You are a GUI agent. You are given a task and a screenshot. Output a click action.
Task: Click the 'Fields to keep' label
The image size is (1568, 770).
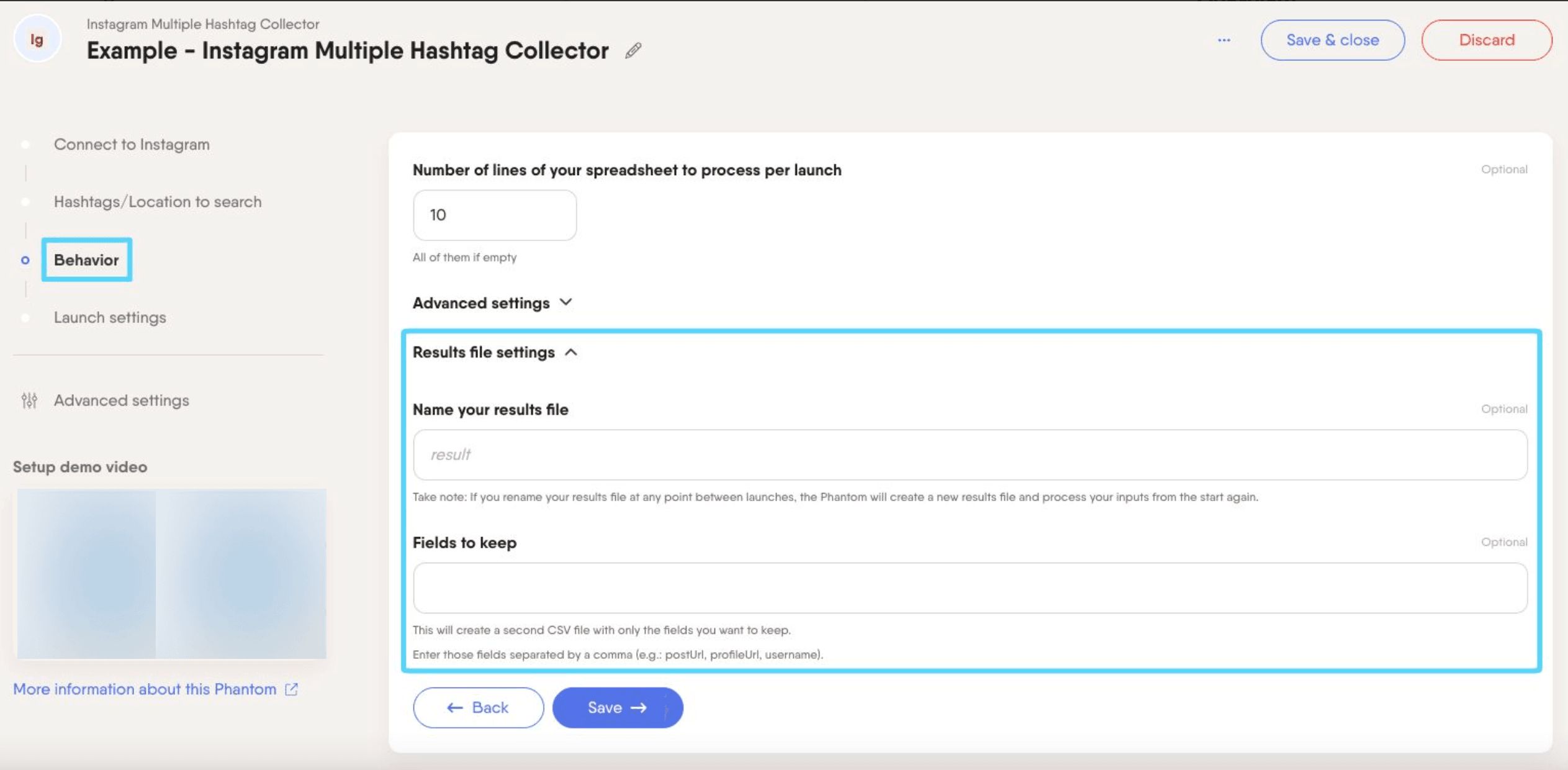[x=464, y=543]
